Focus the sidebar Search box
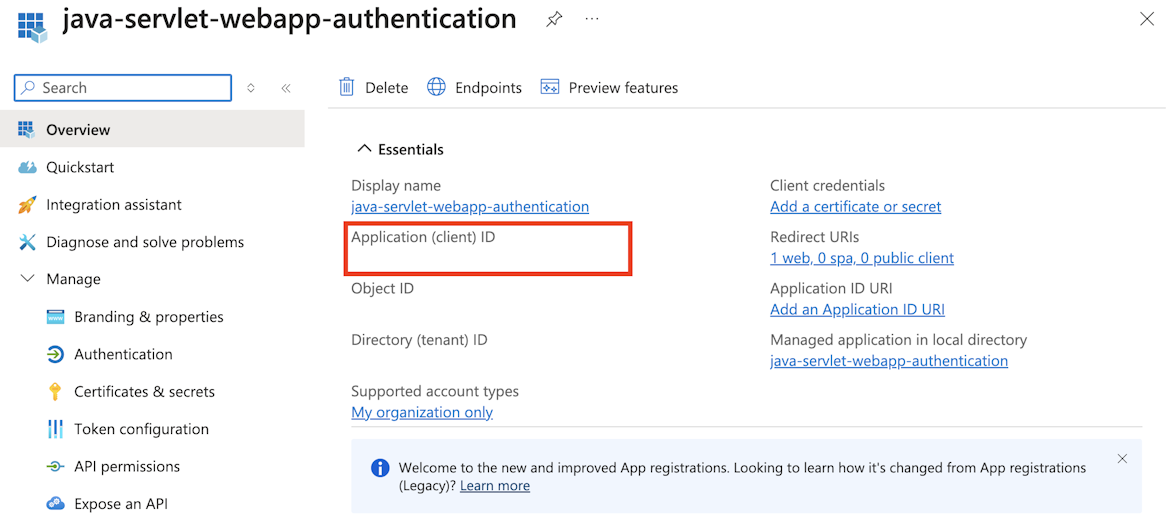 tap(123, 88)
